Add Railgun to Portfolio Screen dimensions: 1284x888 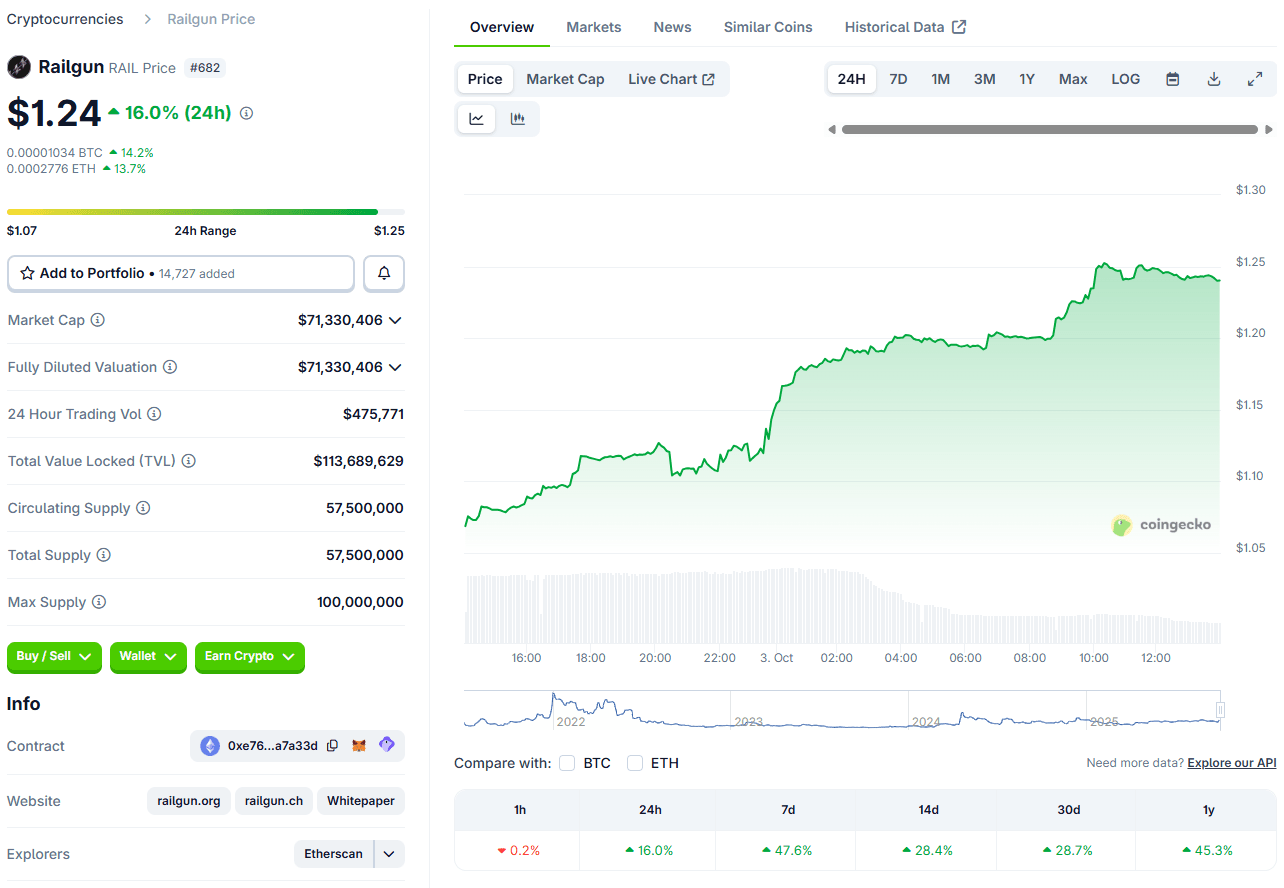[181, 273]
